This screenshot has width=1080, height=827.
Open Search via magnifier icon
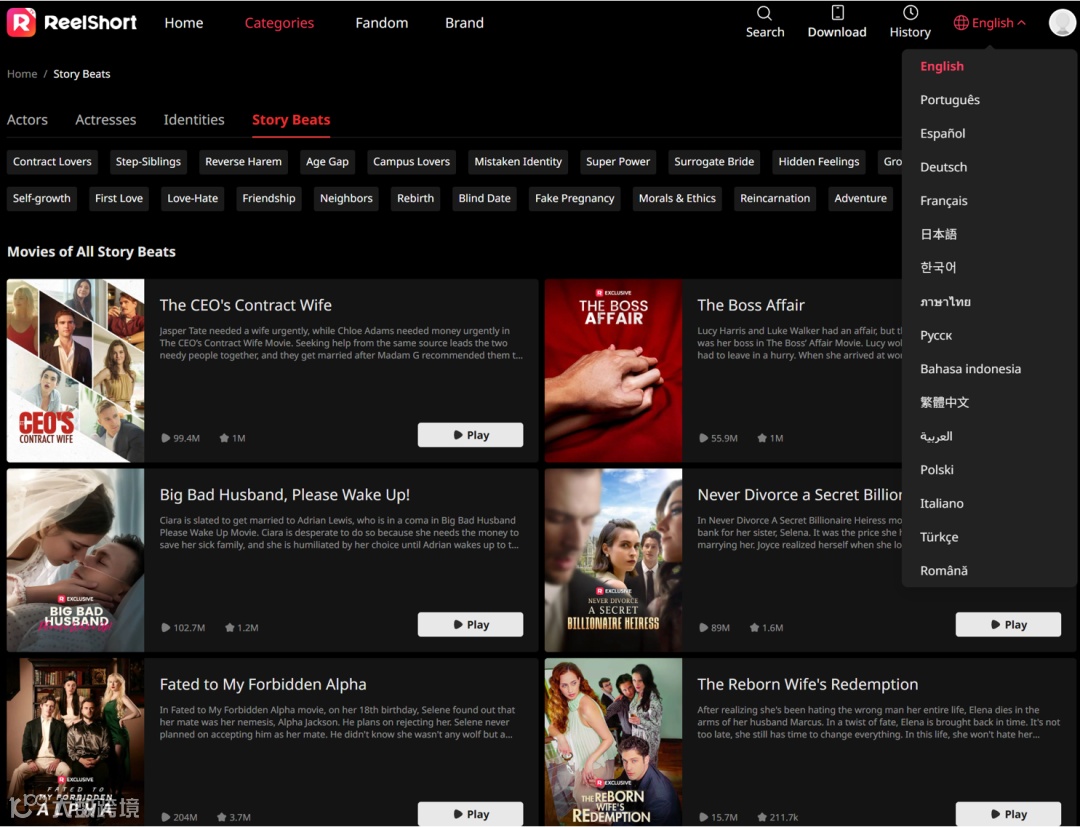tap(765, 13)
